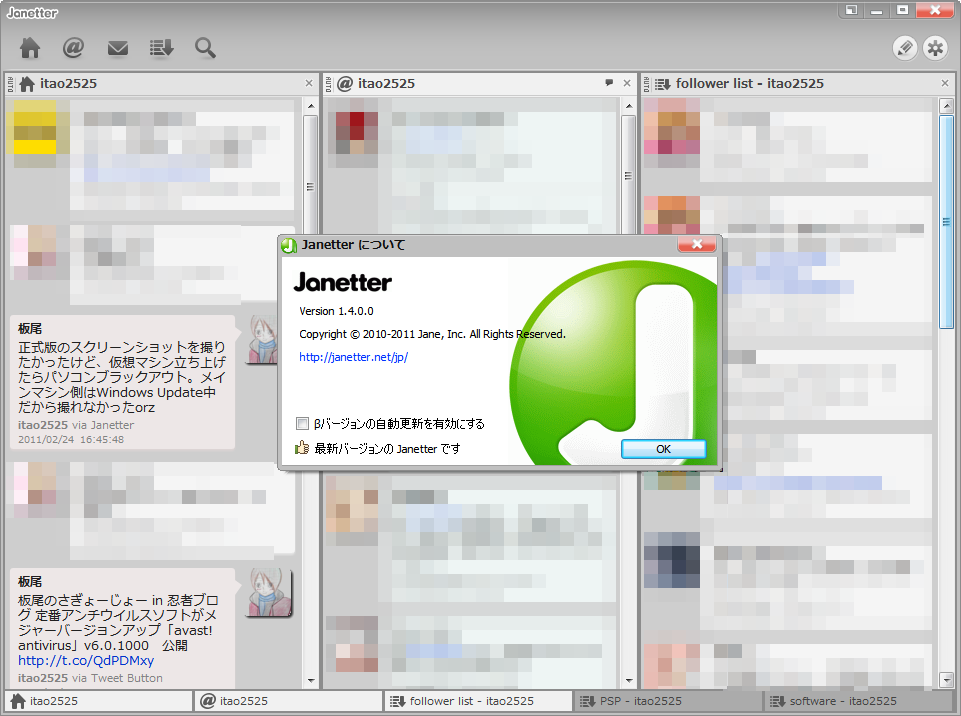
Task: Click scroll down arrow in mentions column
Action: 629,680
